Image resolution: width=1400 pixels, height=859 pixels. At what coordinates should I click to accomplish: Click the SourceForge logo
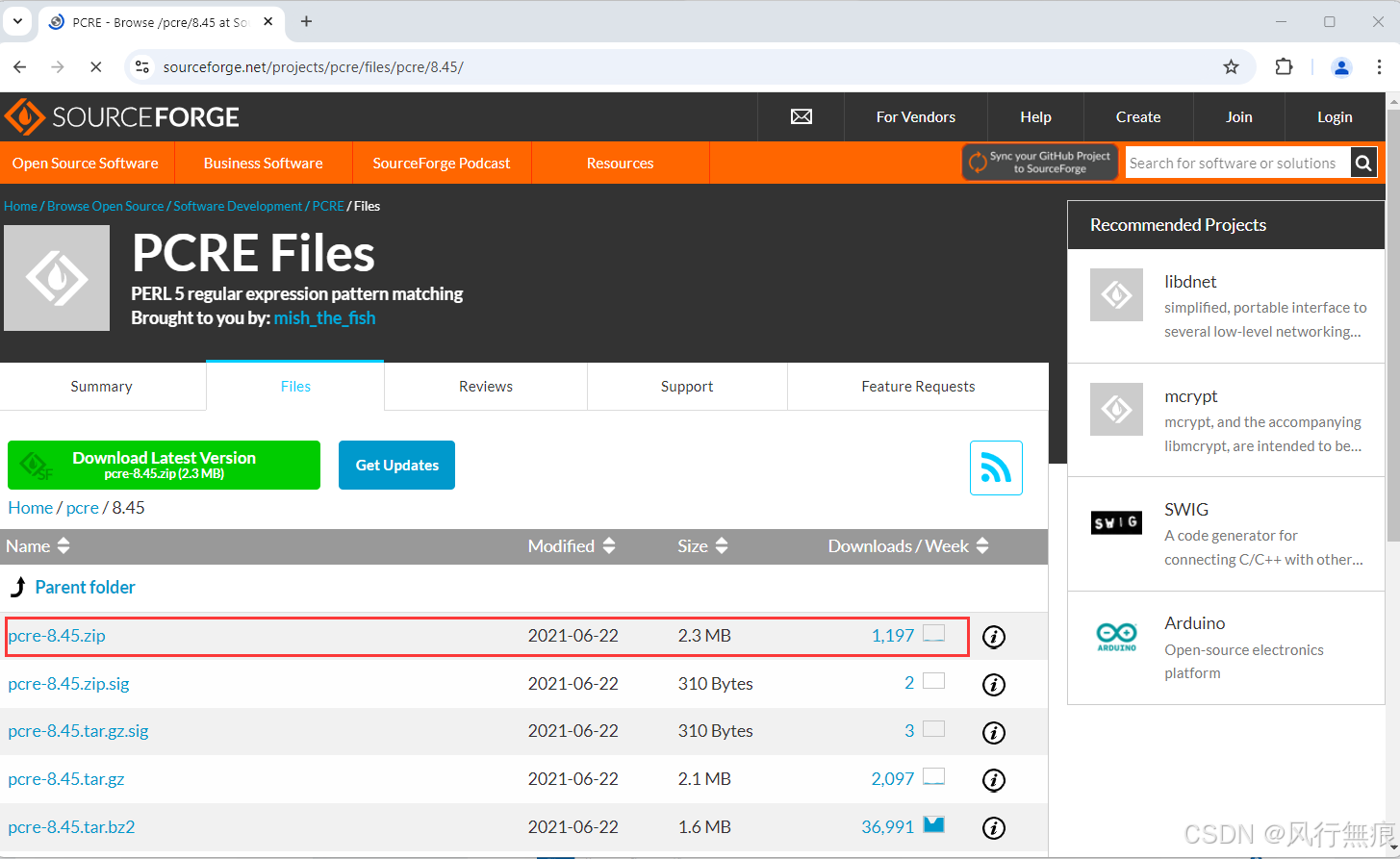122,117
